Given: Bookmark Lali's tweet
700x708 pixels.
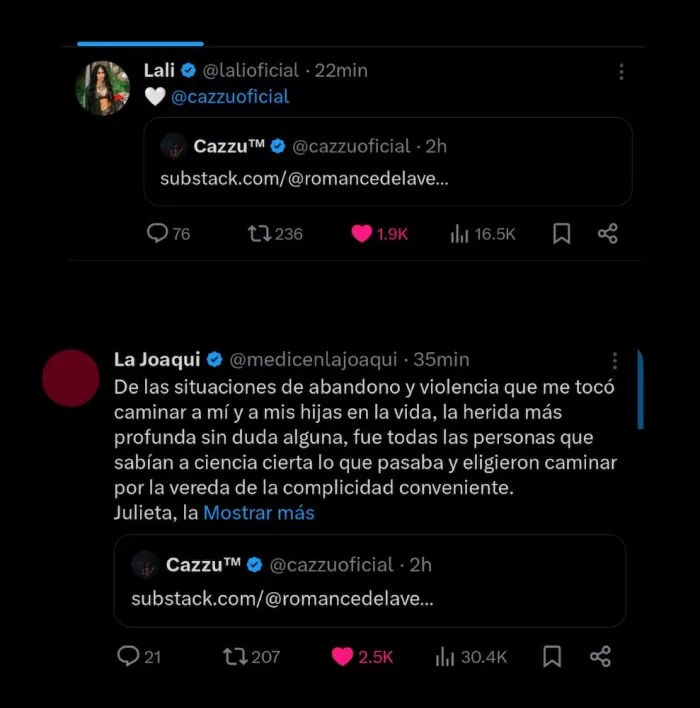Looking at the screenshot, I should point(562,234).
